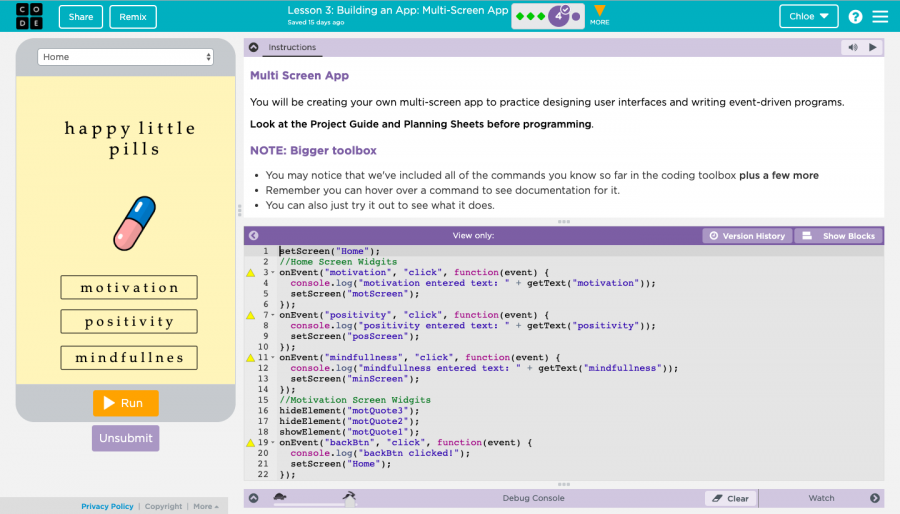Click the warning triangle on line 7

tap(250, 315)
